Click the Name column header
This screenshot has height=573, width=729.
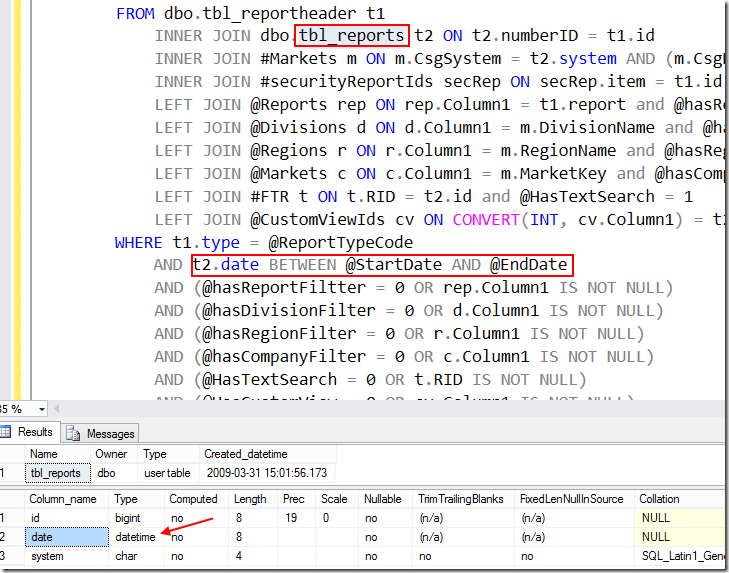coord(57,453)
